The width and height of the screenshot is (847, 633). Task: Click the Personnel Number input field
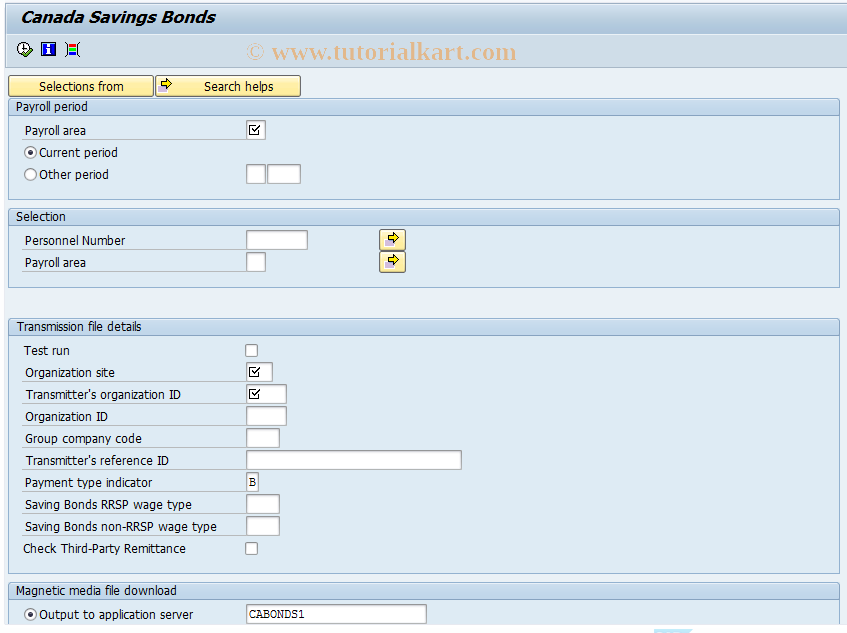pyautogui.click(x=277, y=240)
